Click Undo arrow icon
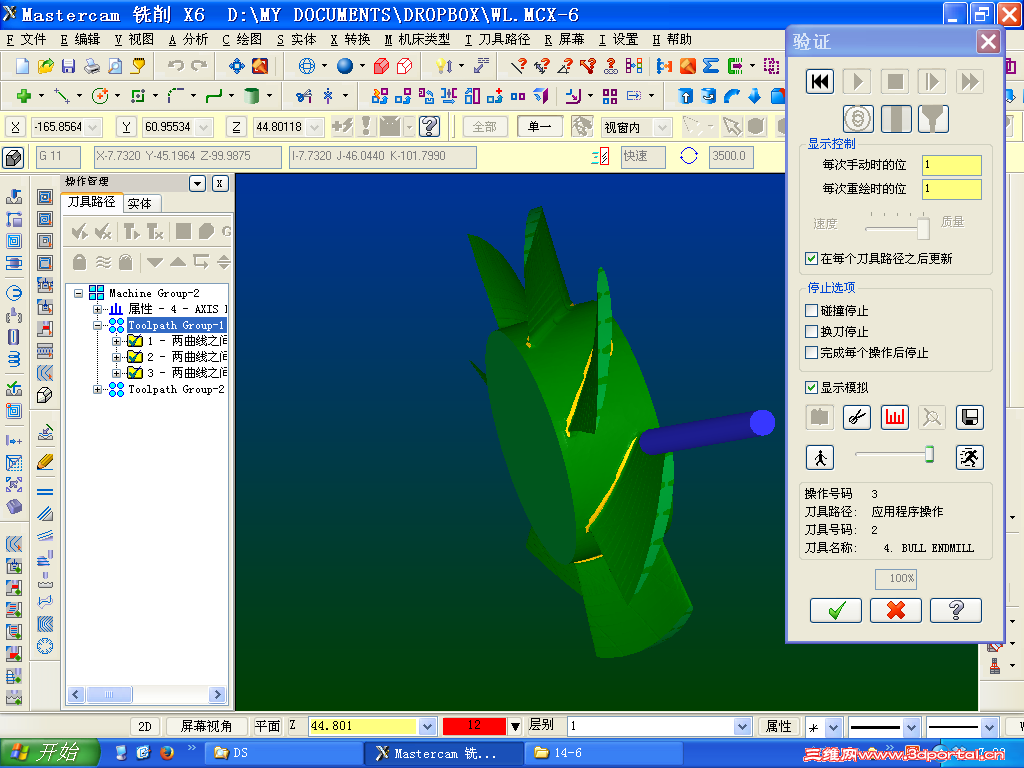Image resolution: width=1024 pixels, height=768 pixels. [x=175, y=65]
